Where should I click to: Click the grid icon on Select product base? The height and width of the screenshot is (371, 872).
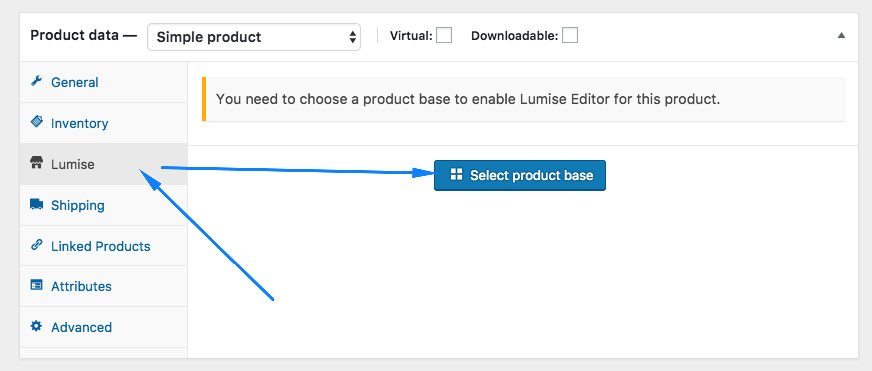tap(457, 175)
